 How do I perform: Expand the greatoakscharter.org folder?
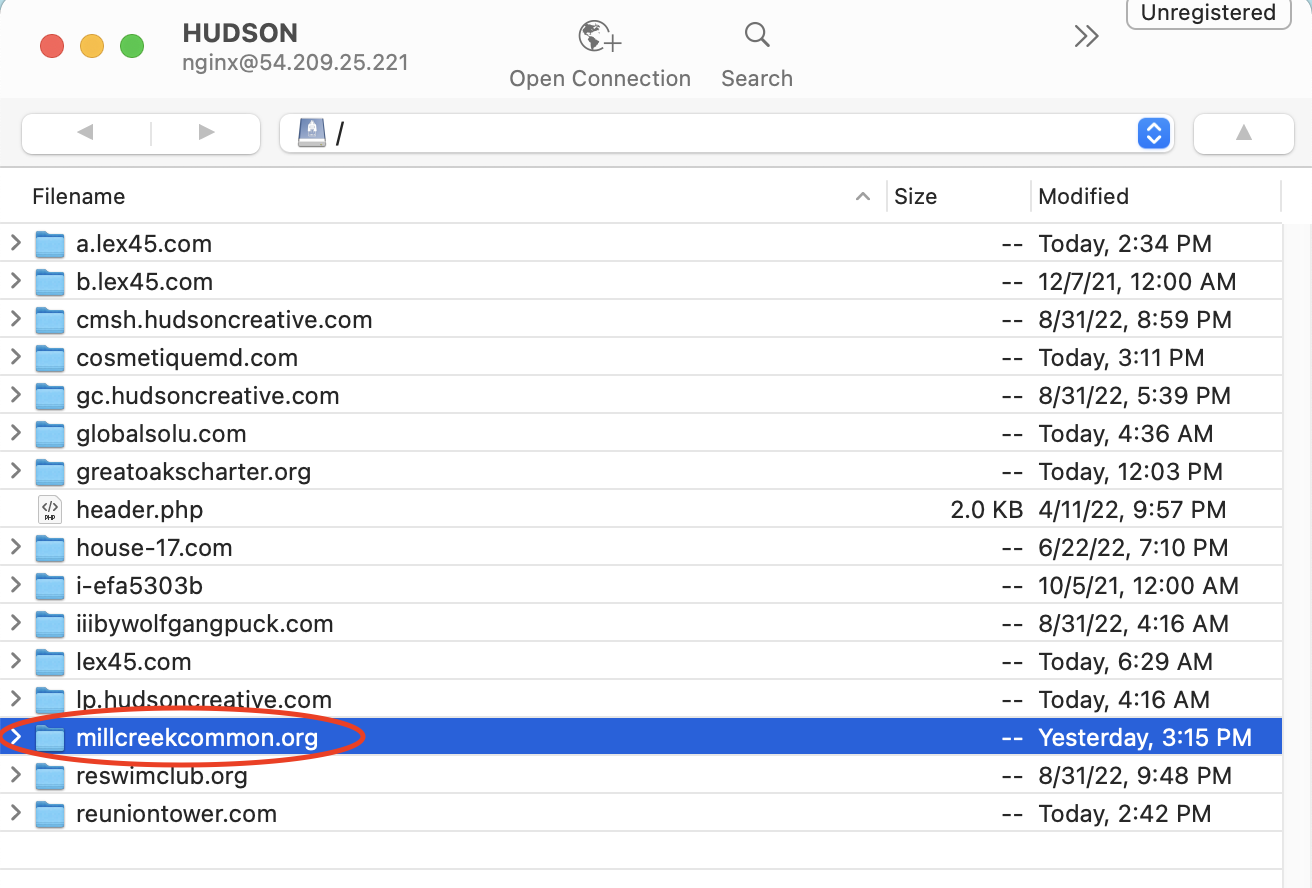(x=15, y=471)
